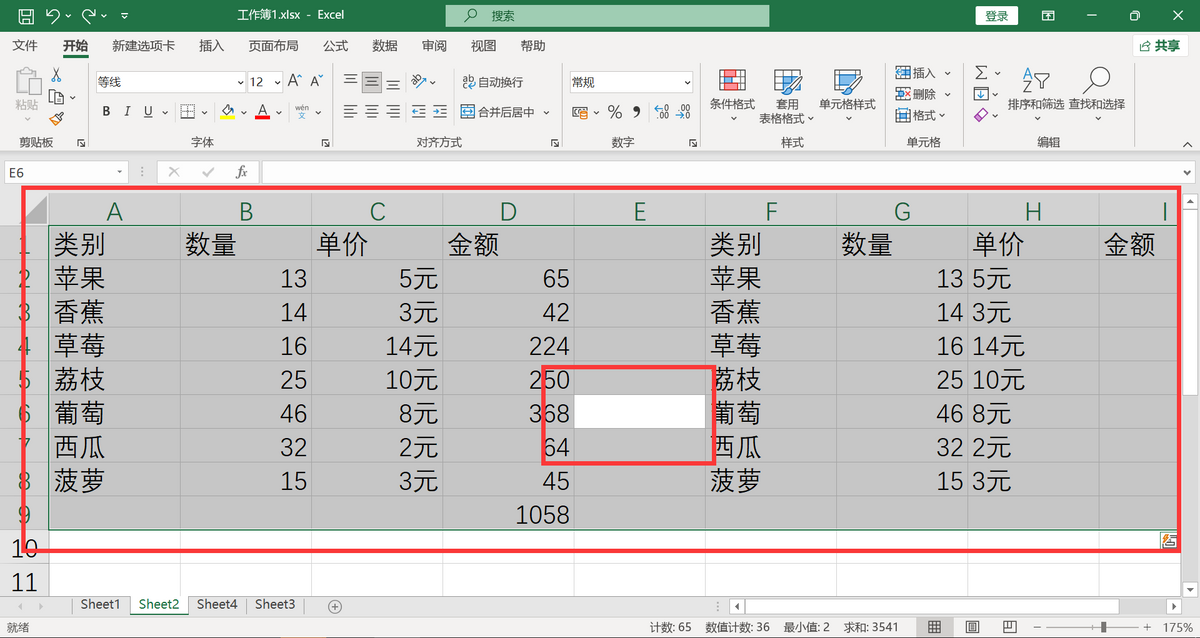Toggle center text horizontally
The height and width of the screenshot is (638, 1200).
(372, 112)
